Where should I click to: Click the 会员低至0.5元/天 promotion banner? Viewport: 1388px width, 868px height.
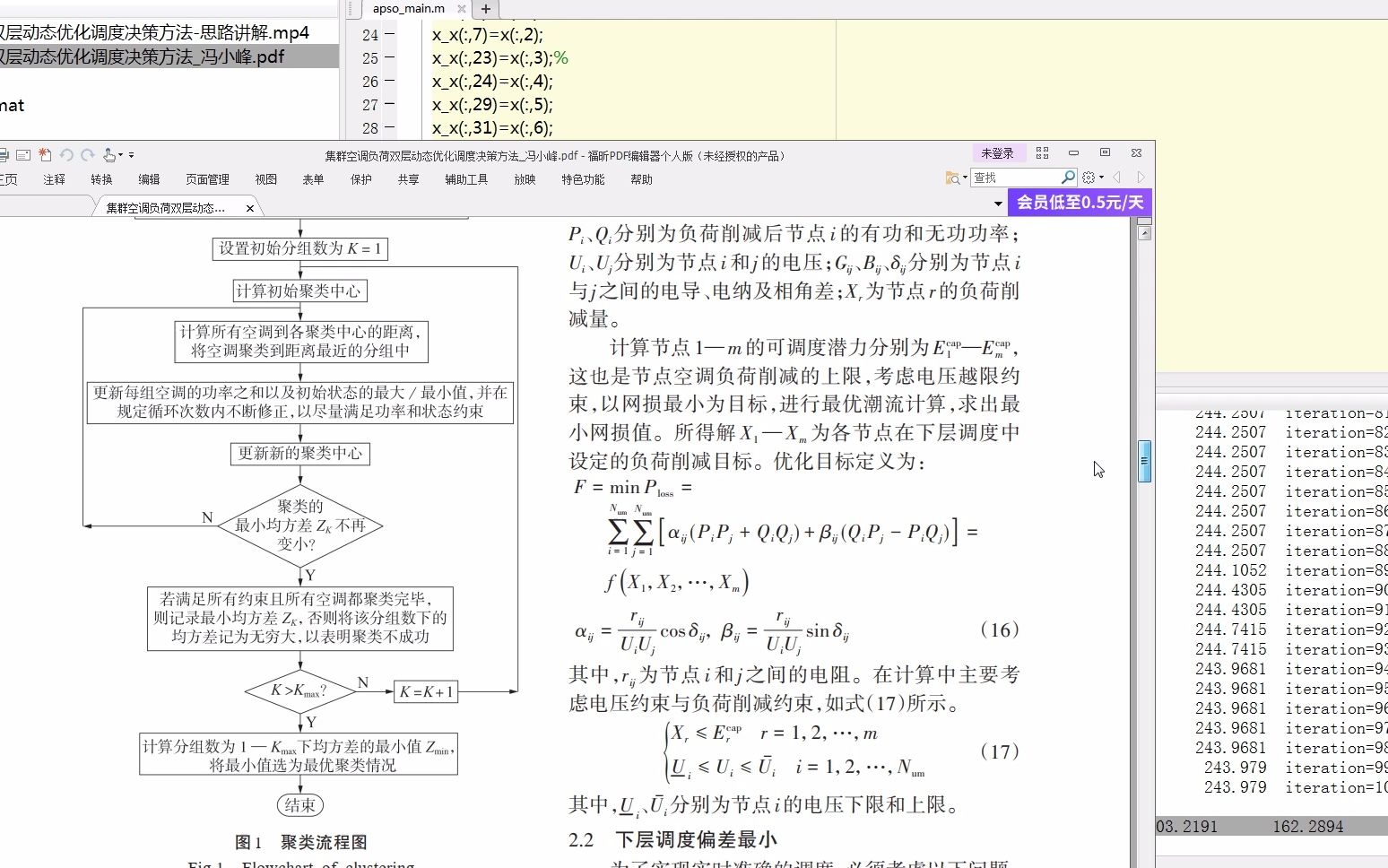[1080, 203]
